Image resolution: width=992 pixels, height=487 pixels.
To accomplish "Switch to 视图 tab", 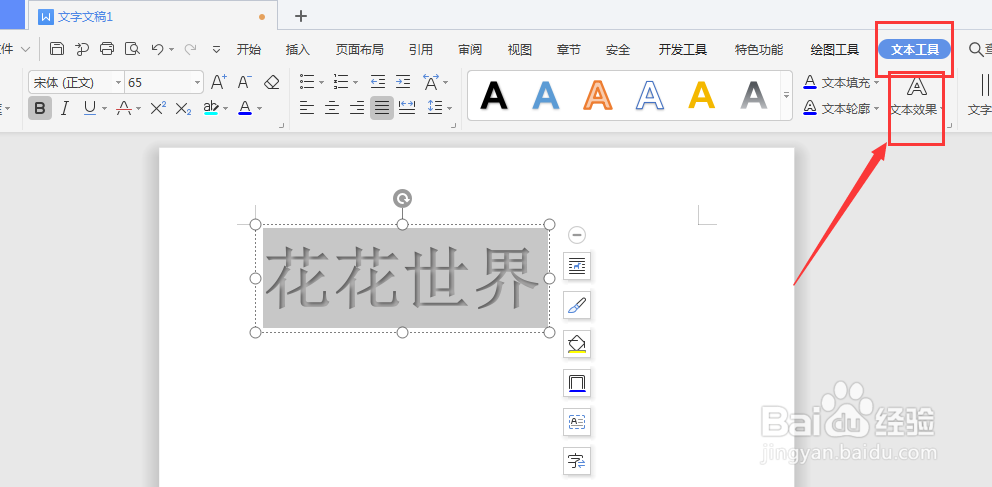I will [520, 49].
